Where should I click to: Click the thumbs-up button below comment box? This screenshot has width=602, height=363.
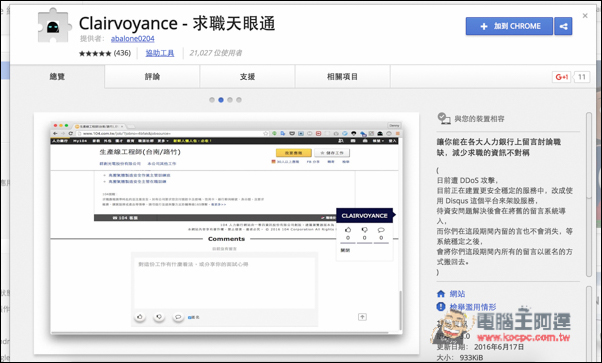tap(140, 317)
